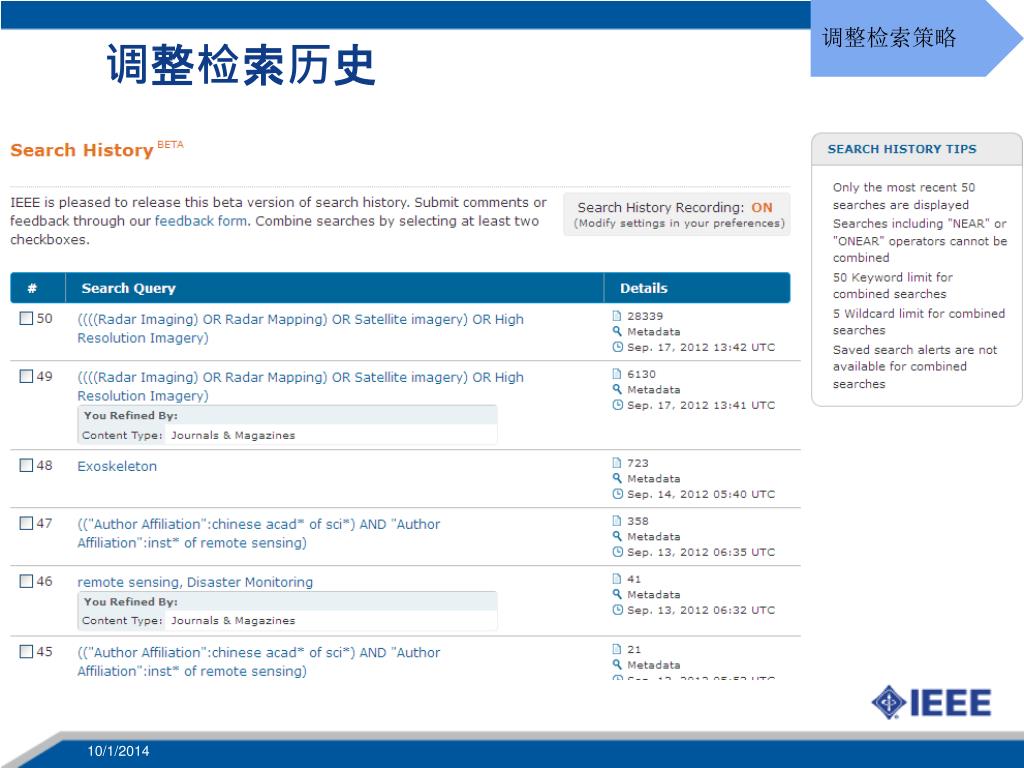1024x768 pixels.
Task: Click the magnifier icon in search 49 details
Action: [x=616, y=389]
